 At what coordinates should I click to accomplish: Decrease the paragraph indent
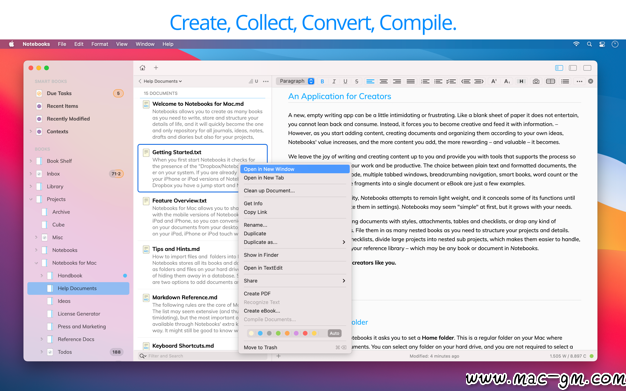click(466, 81)
